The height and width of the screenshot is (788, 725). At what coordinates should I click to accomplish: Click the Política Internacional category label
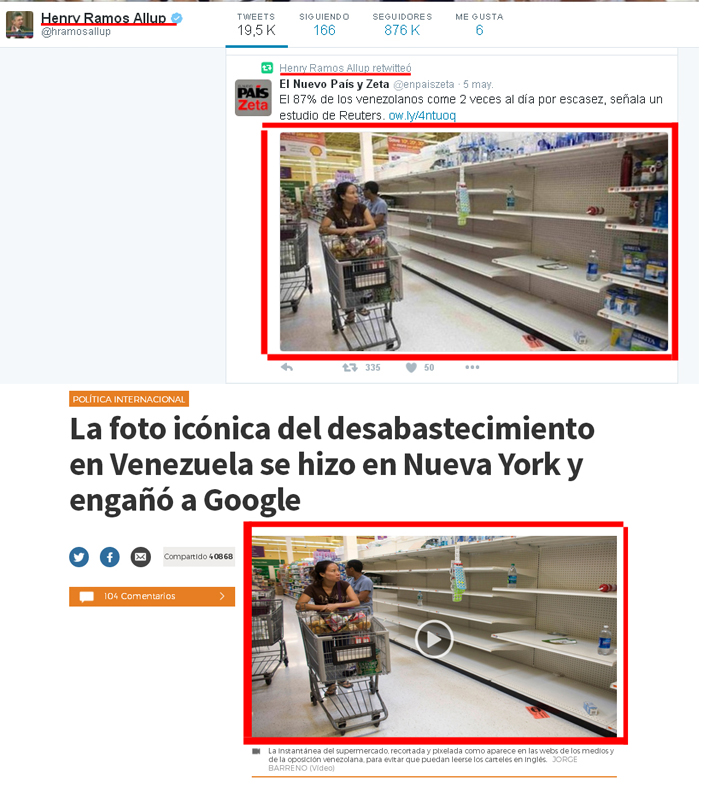click(x=129, y=399)
